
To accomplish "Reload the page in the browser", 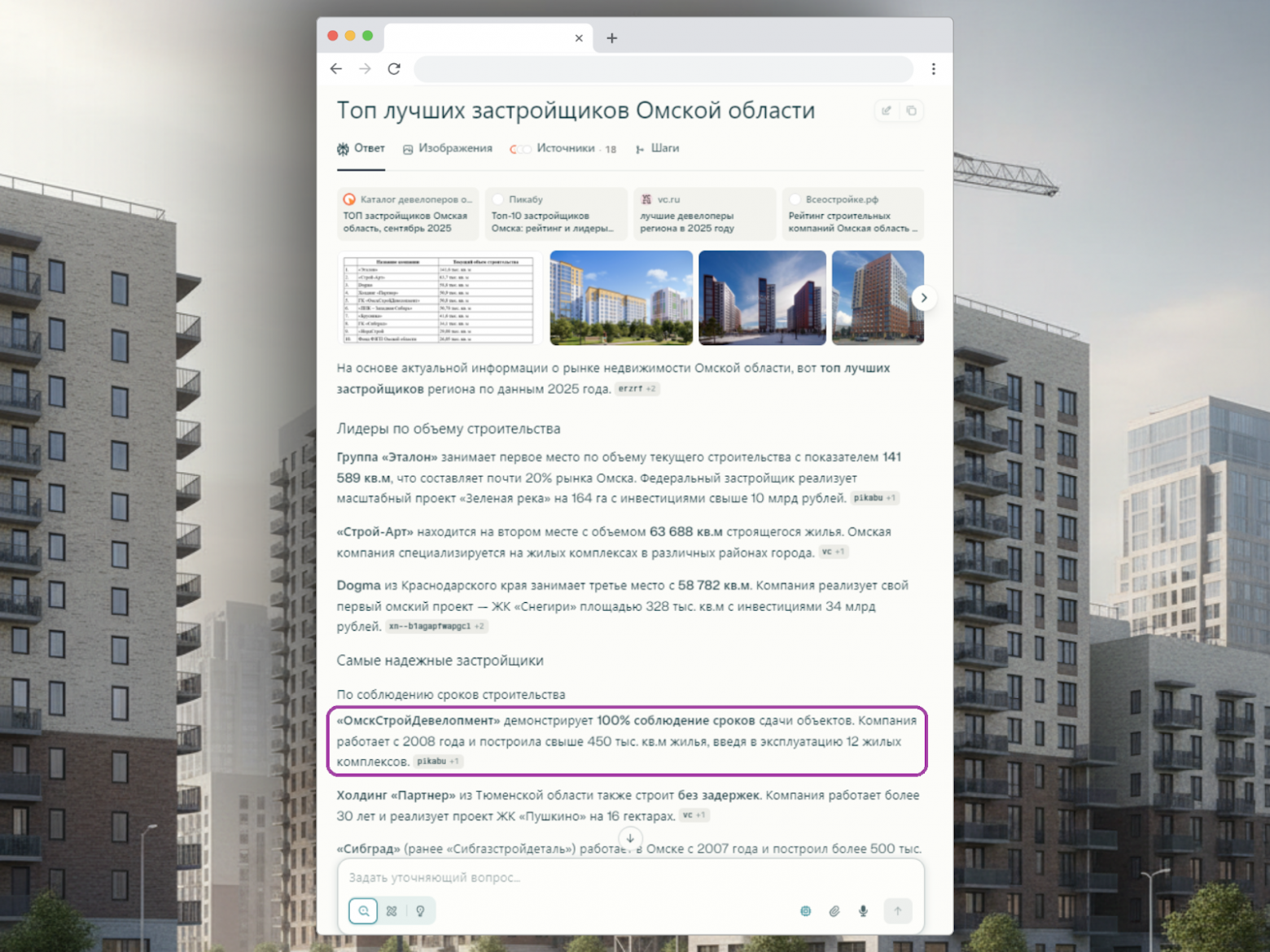I will coord(394,69).
